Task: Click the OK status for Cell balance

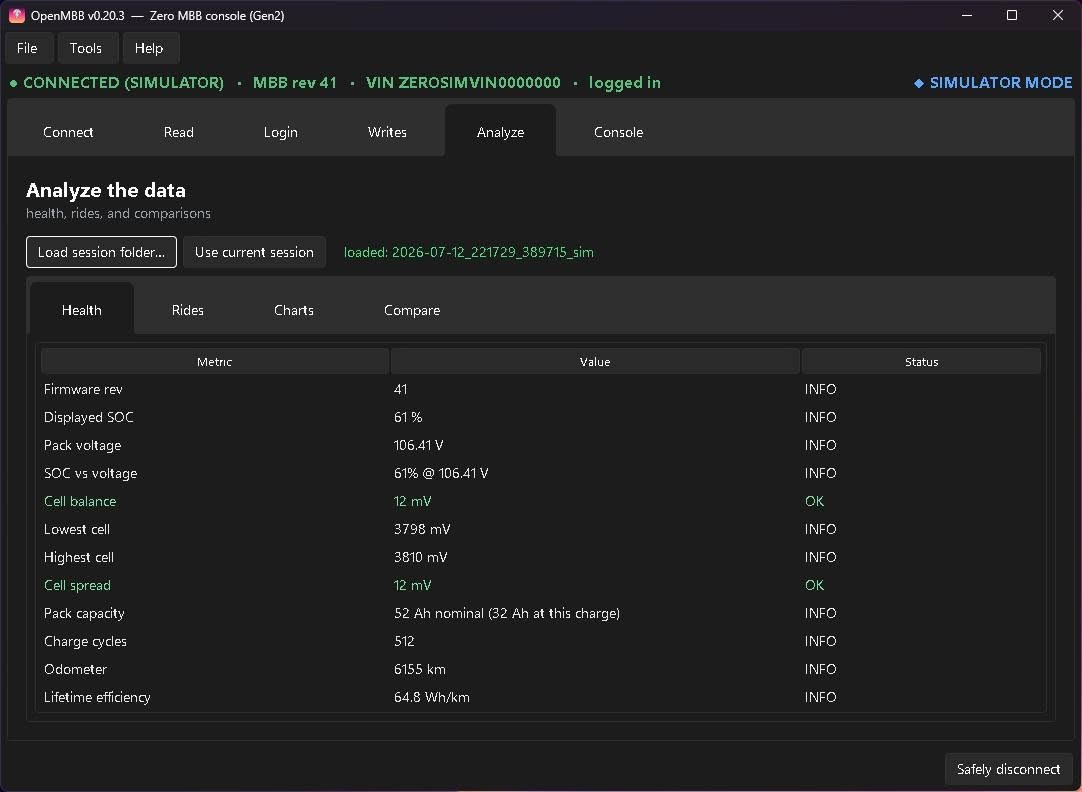Action: [x=814, y=501]
